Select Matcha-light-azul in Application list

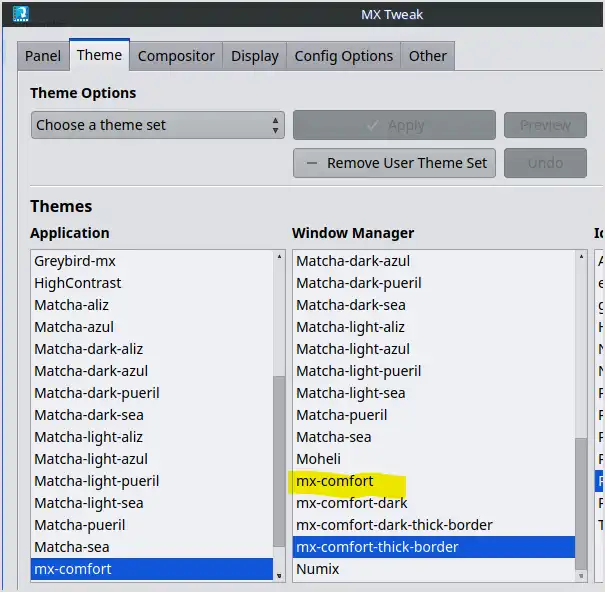tap(152, 459)
